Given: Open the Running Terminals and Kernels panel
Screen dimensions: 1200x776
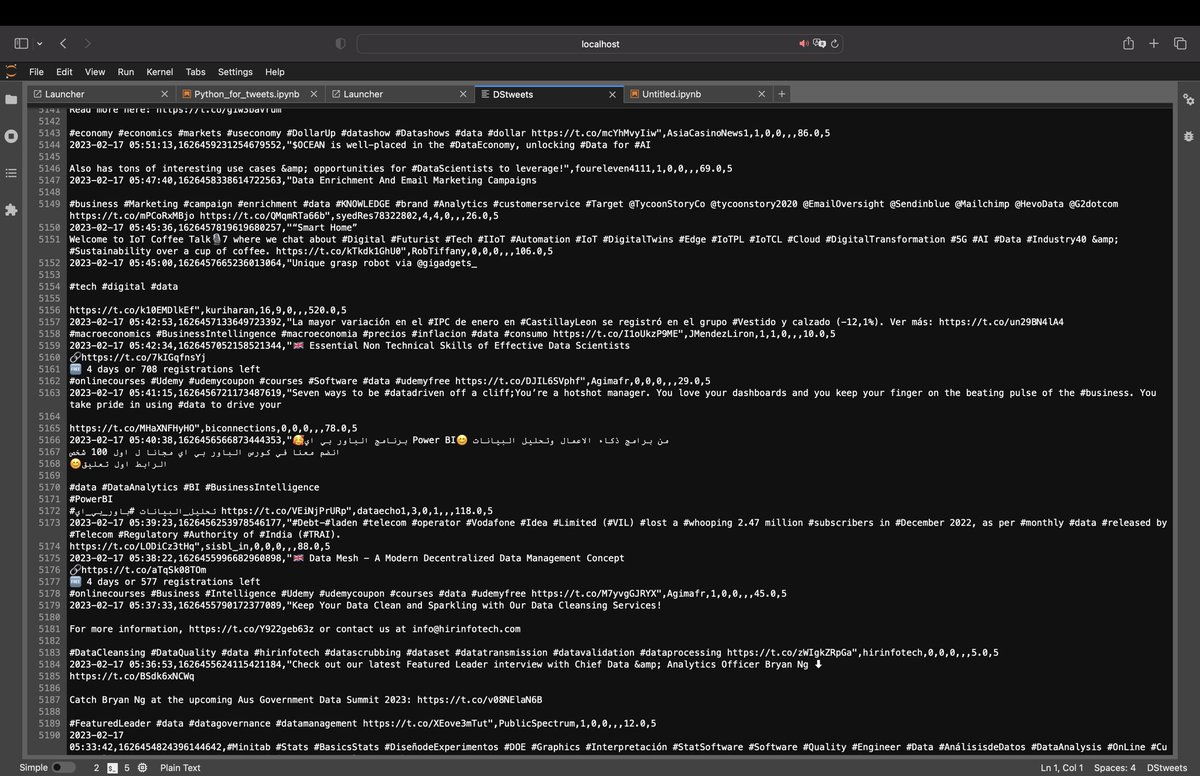Looking at the screenshot, I should [11, 136].
